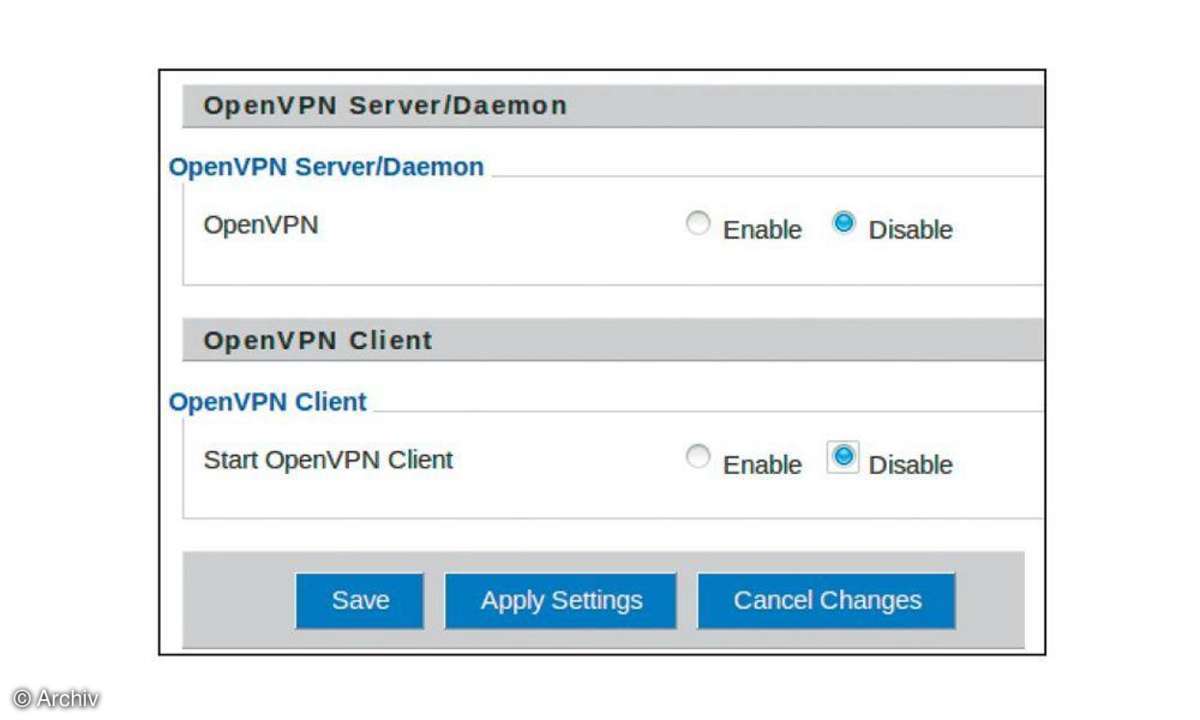
Task: Click the blue OpenVPN Server/Daemon legend title
Action: [x=326, y=167]
